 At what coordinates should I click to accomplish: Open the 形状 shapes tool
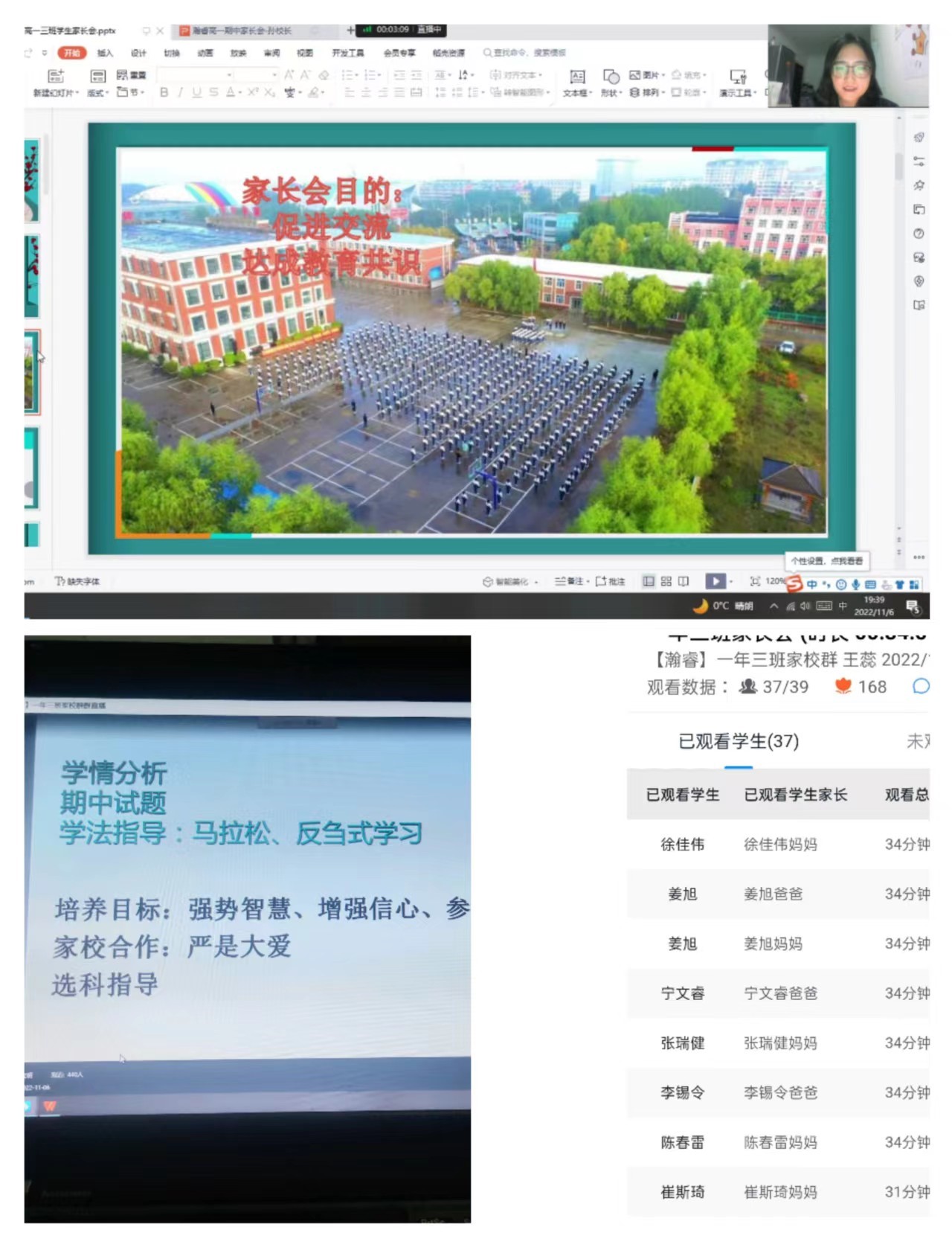tap(611, 77)
